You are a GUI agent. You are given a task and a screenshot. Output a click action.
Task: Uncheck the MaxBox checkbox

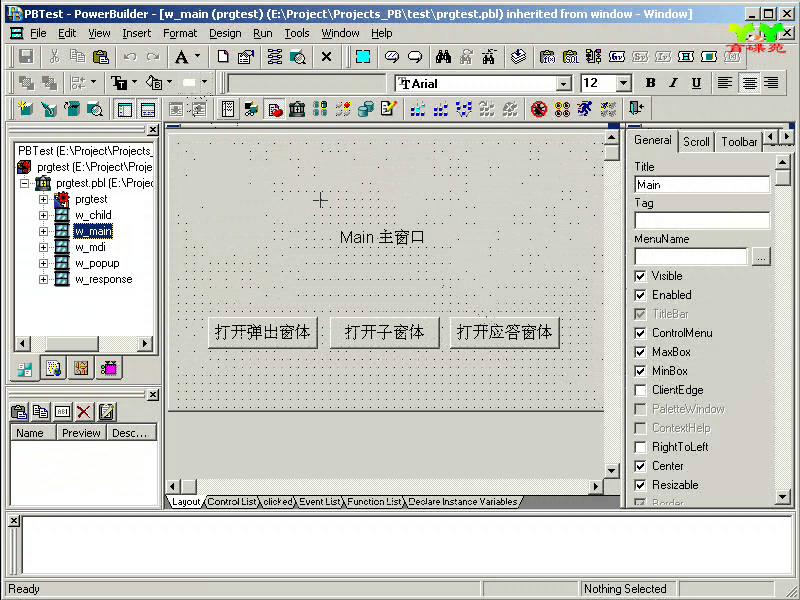tap(640, 352)
